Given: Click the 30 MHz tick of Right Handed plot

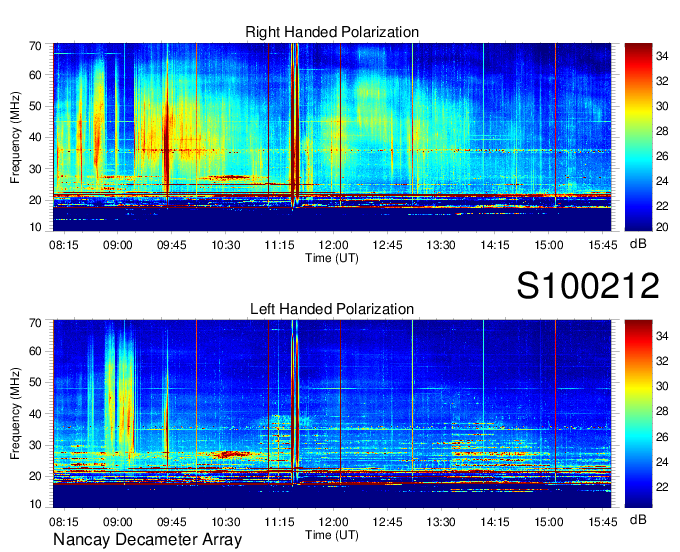Looking at the screenshot, I should (35, 169).
